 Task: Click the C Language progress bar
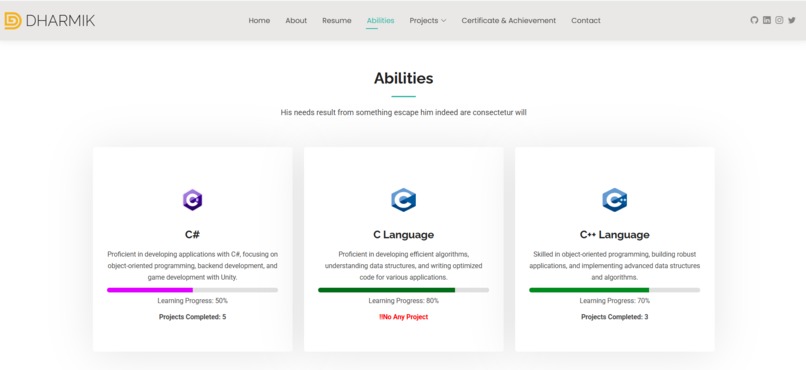click(x=404, y=290)
